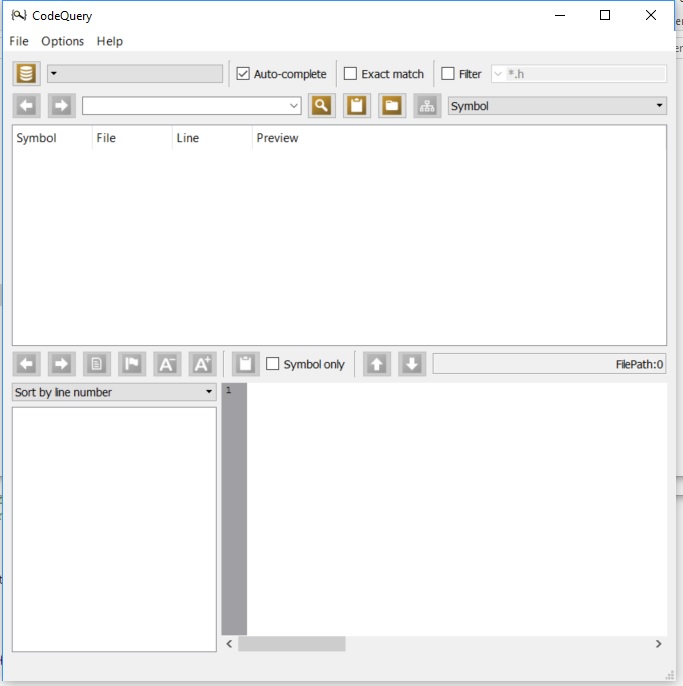Click the Preview column header
Screen dimensions: 683x686
point(278,138)
